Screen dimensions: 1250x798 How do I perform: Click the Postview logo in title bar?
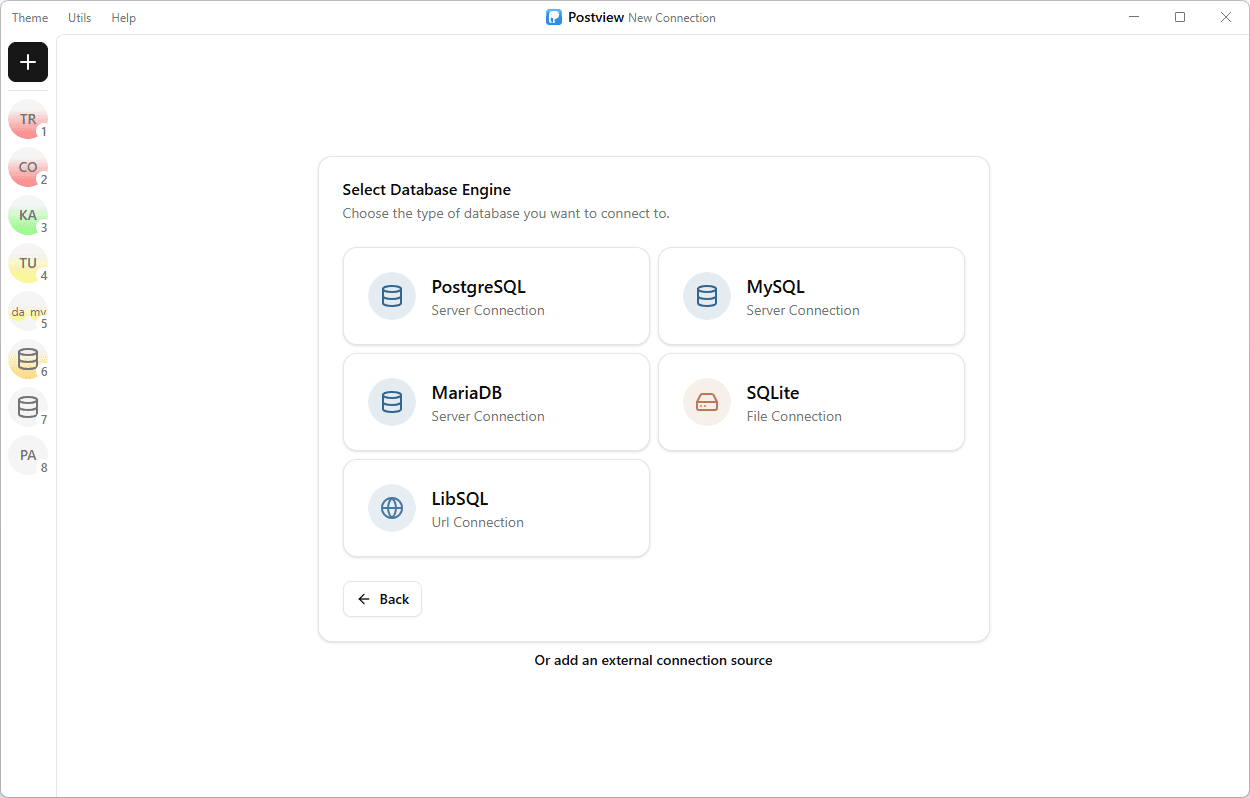point(554,17)
